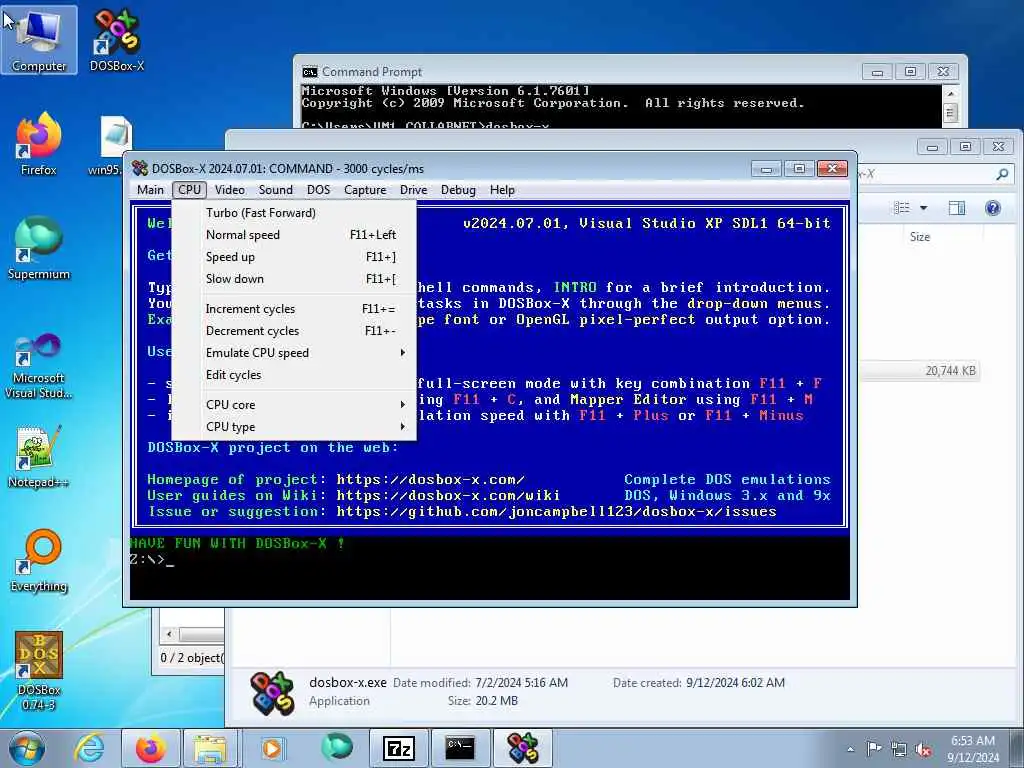Open the Debug menu
This screenshot has height=768, width=1024.
coord(458,189)
